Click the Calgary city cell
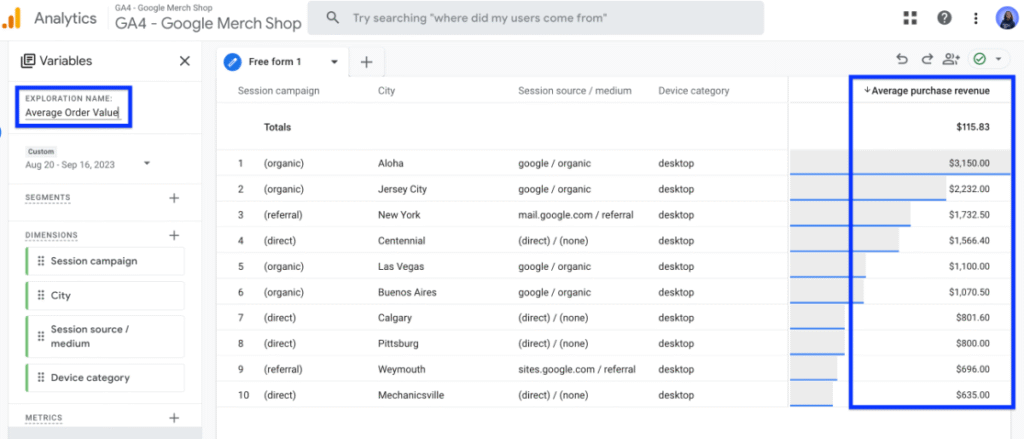The image size is (1024, 439). pos(394,317)
